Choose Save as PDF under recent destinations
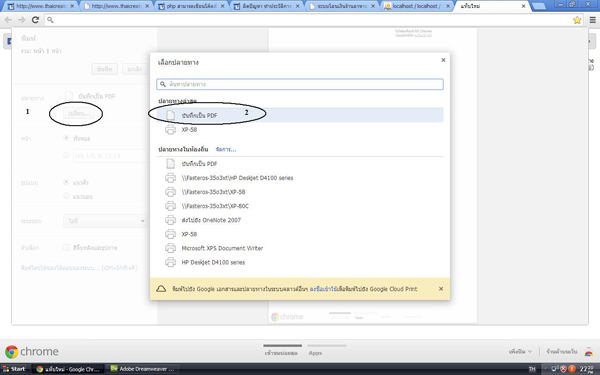600x375 pixels. (300, 115)
